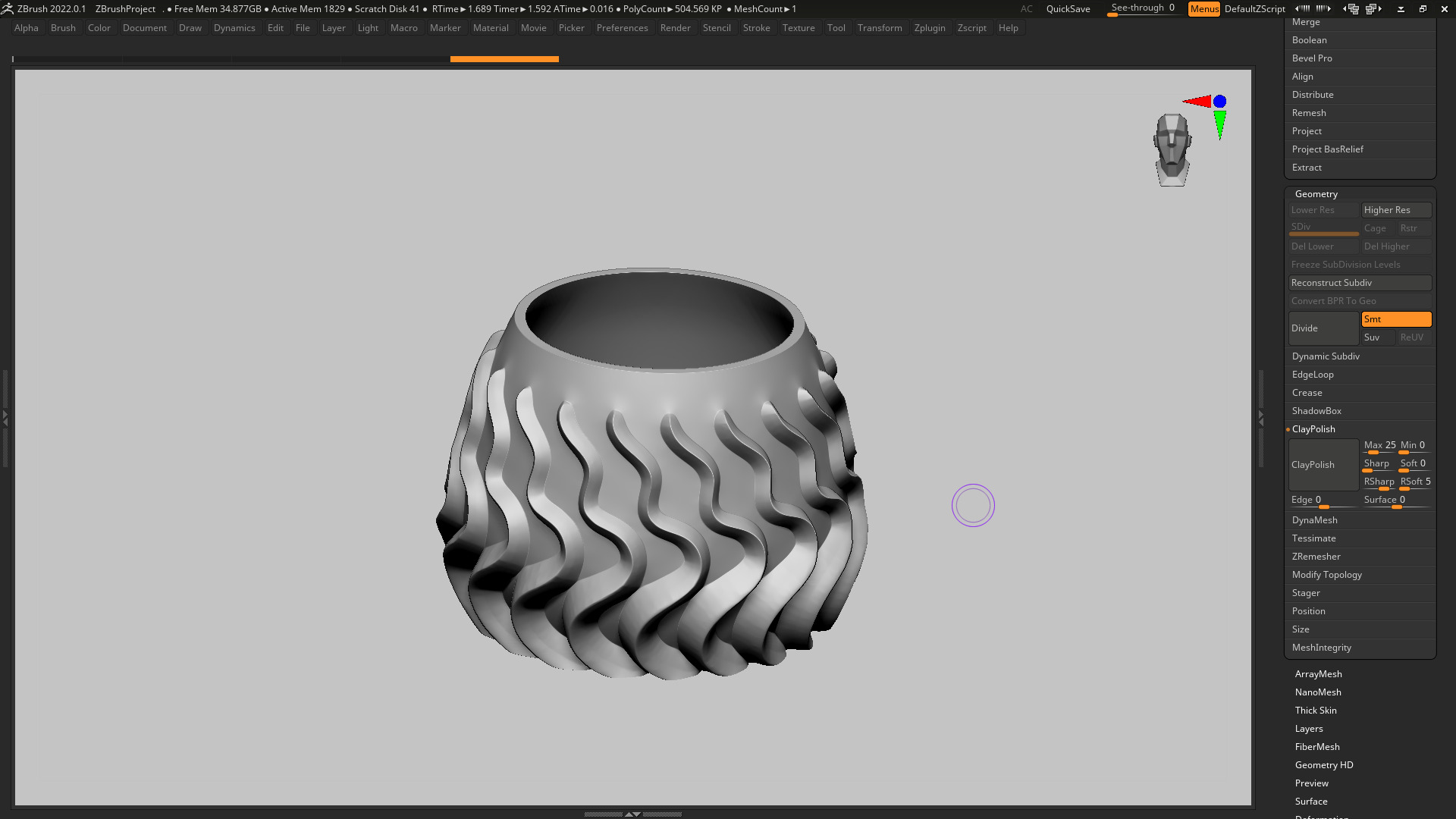Load the previous user interface colors icon
Image resolution: width=1456 pixels, height=819 pixels.
1302,8
